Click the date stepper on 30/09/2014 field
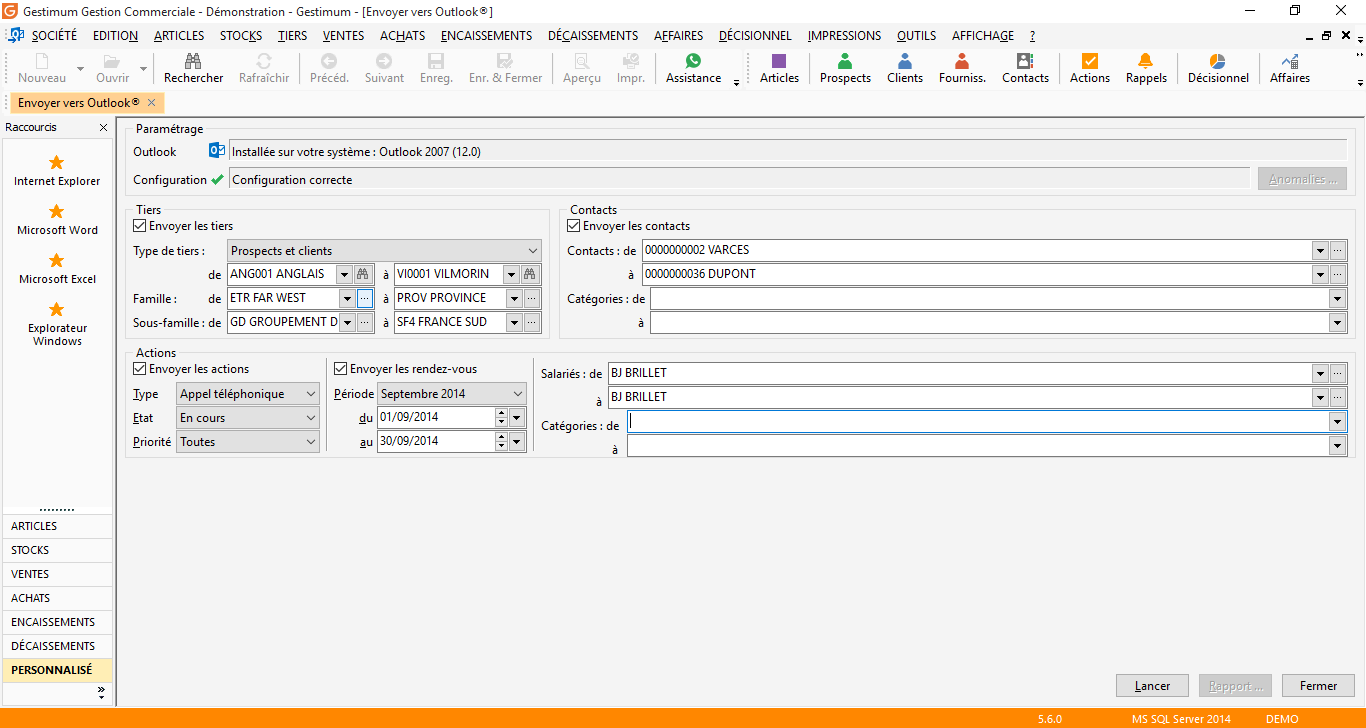 [501, 441]
